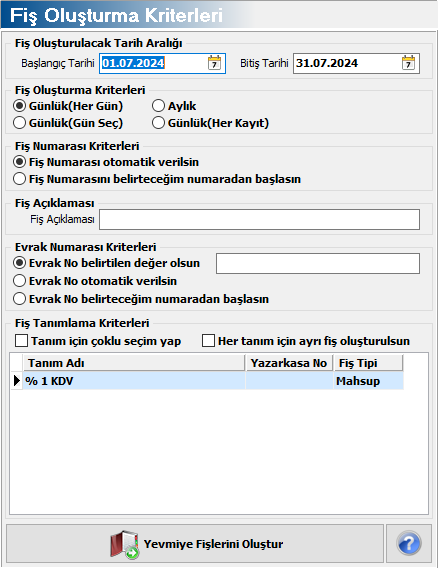438x568 pixels.
Task: Click the Fiş Tipi column header
Action: click(x=368, y=363)
